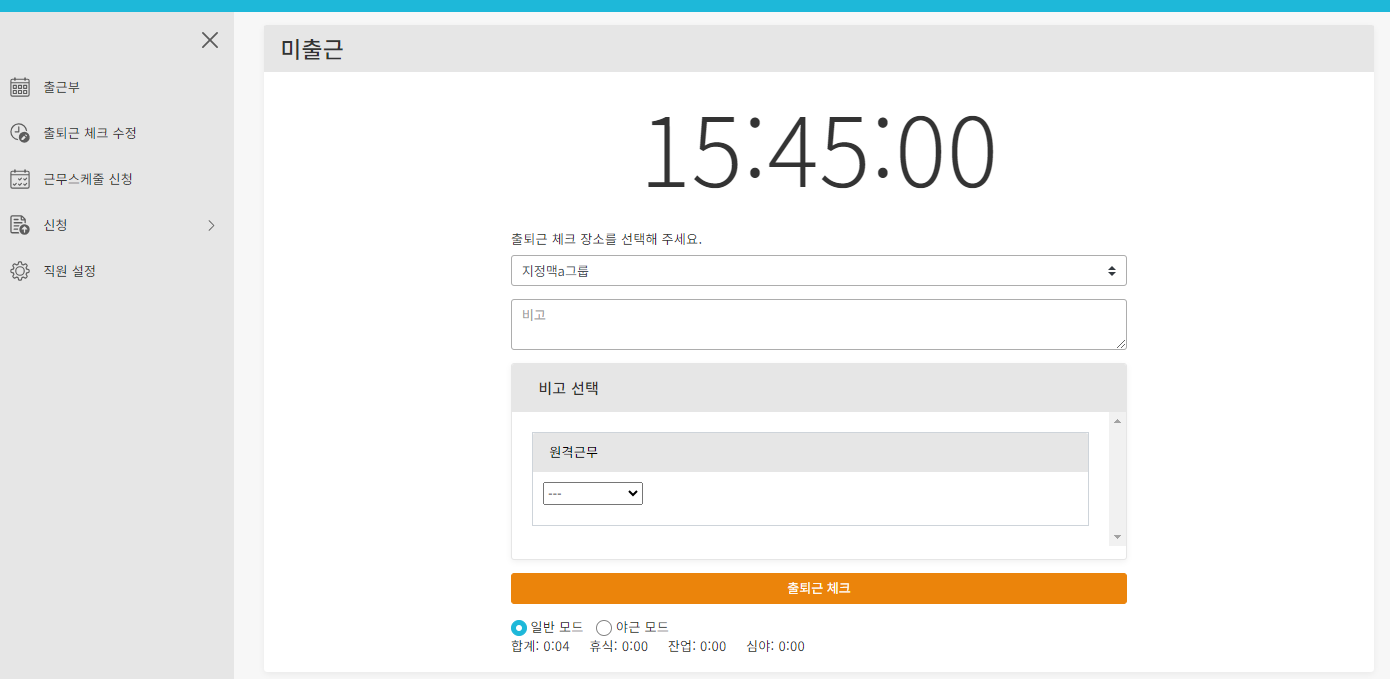Choose the 근무스케줄 신청 menu text
The width and height of the screenshot is (1390, 679).
click(88, 179)
